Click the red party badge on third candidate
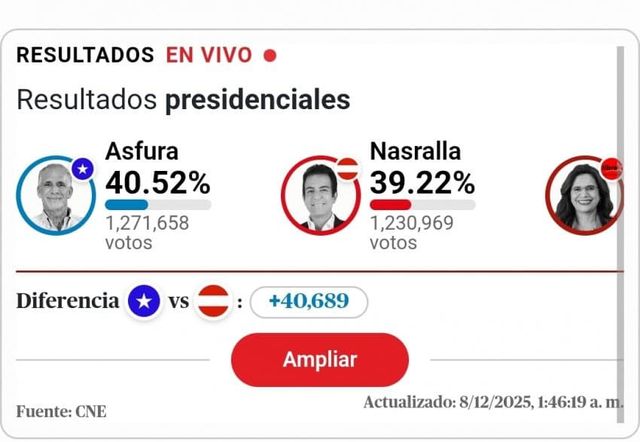This screenshot has width=640, height=442. tap(610, 167)
